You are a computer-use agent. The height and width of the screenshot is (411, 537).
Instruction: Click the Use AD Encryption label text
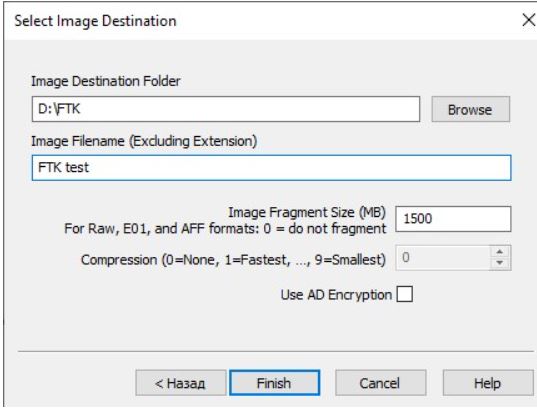(336, 295)
